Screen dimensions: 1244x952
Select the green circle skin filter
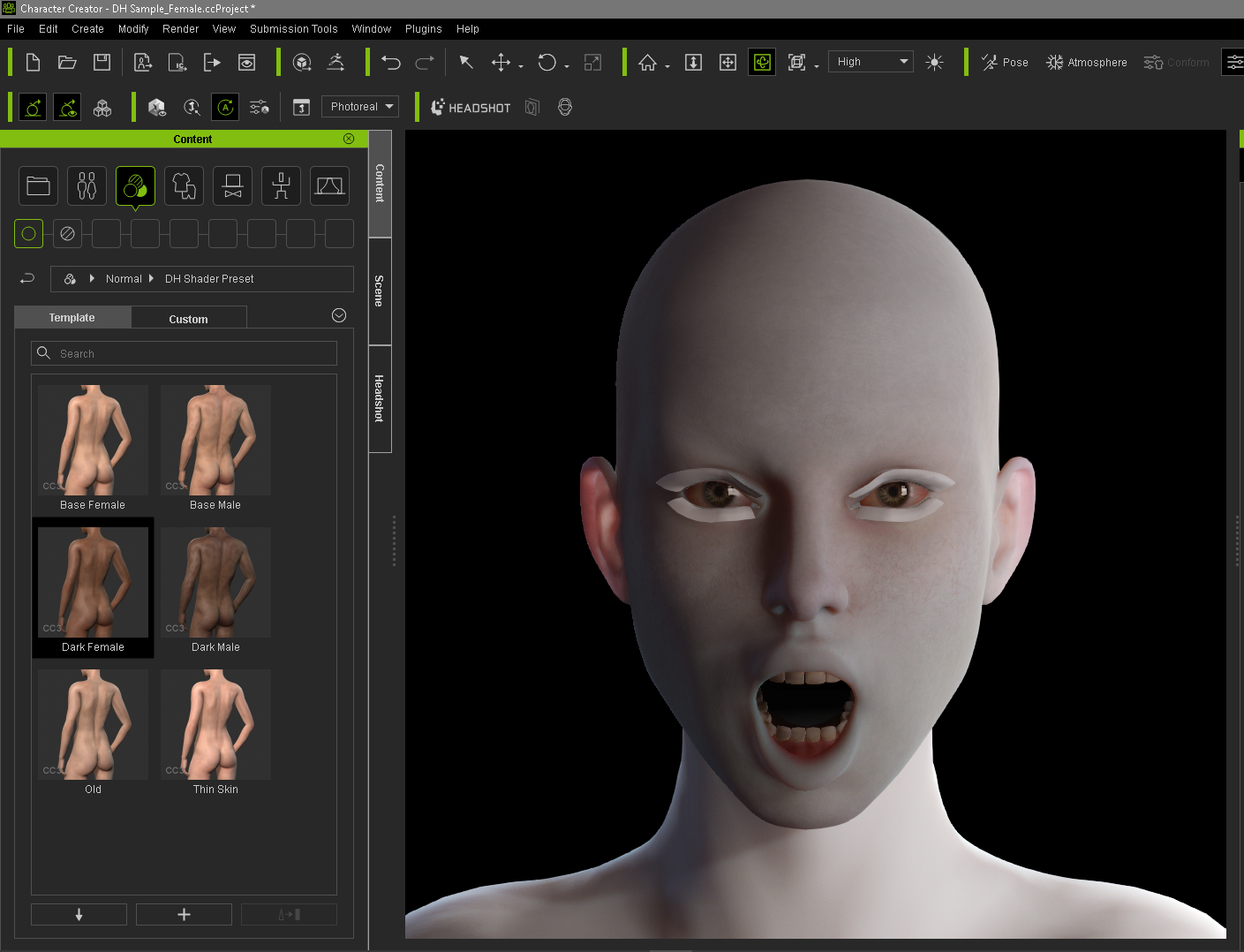28,234
